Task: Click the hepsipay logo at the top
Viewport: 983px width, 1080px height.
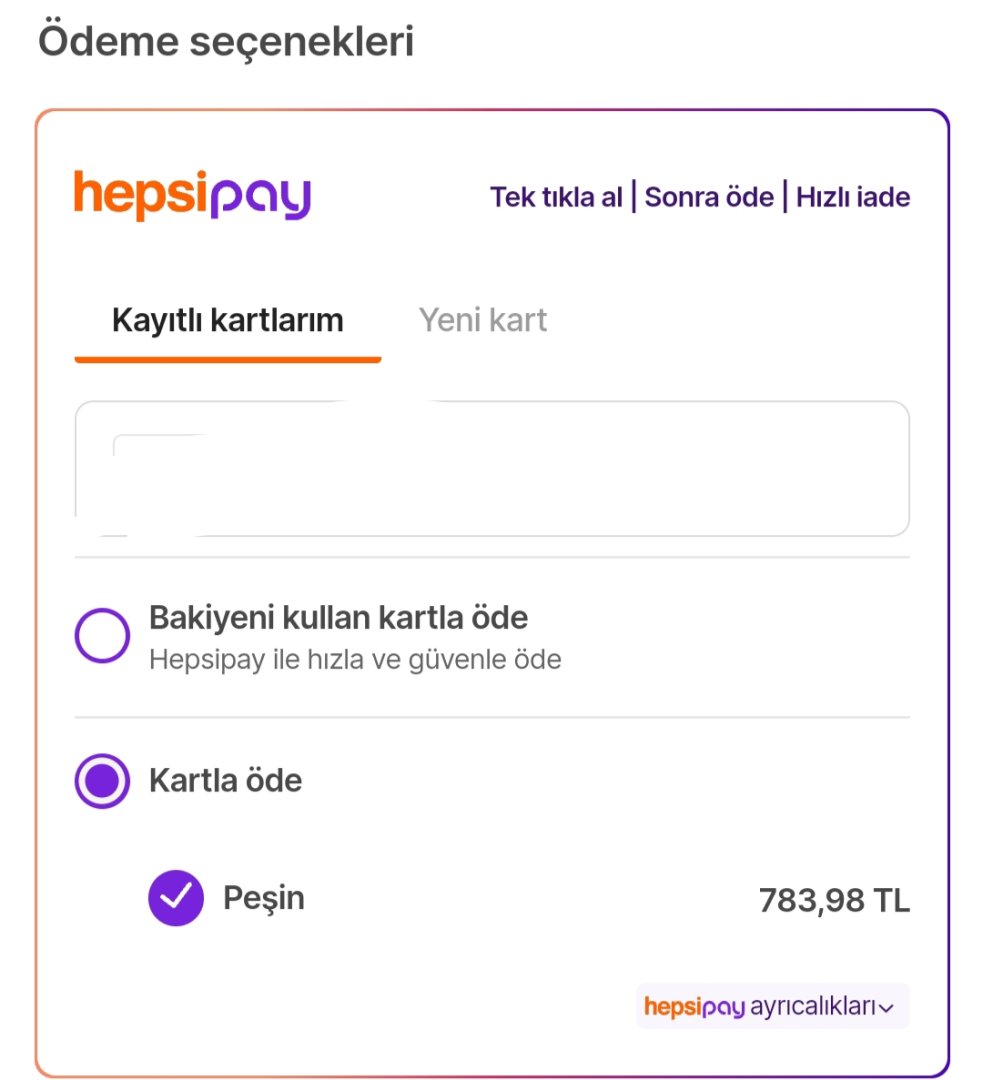Action: [x=192, y=195]
